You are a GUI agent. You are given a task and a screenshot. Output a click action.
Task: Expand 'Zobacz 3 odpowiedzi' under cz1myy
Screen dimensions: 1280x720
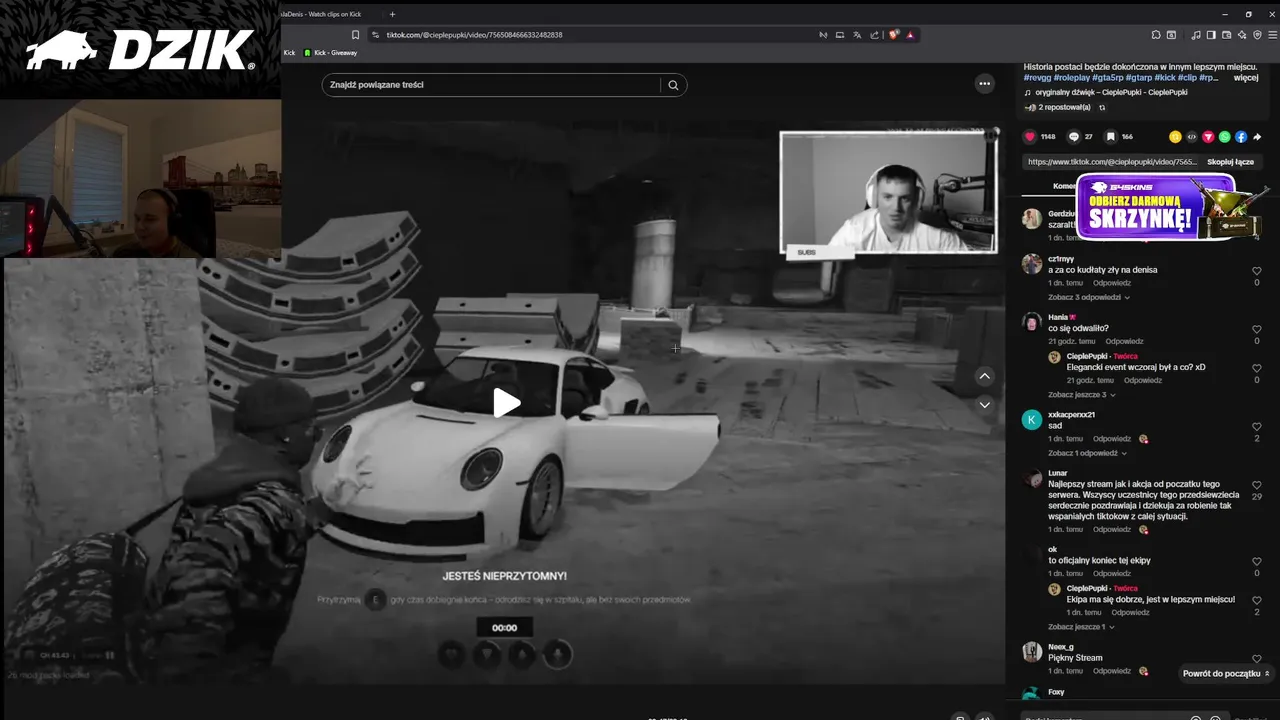pyautogui.click(x=1088, y=297)
